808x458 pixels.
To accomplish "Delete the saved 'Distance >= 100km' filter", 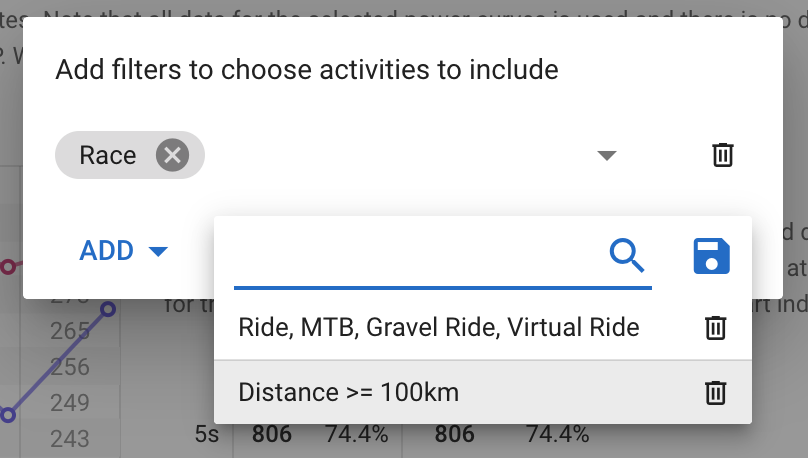I will point(715,393).
